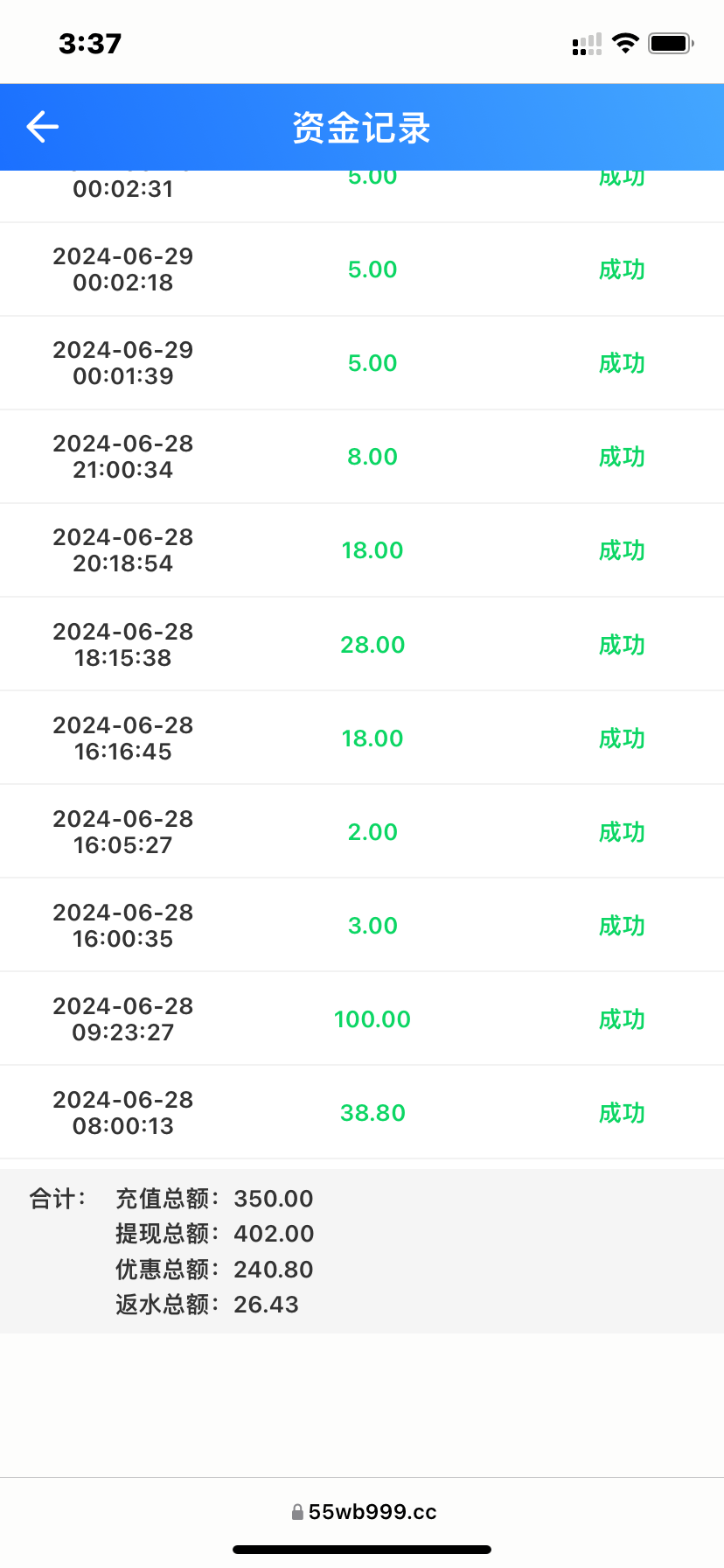Tap the 优惠总额 240.80 summary line
The image size is (724, 1568).
[214, 1270]
